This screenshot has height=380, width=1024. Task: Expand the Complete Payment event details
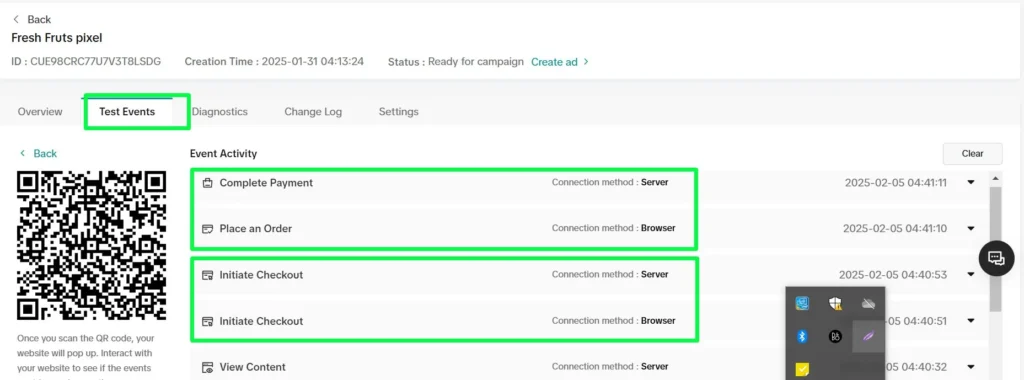[971, 183]
